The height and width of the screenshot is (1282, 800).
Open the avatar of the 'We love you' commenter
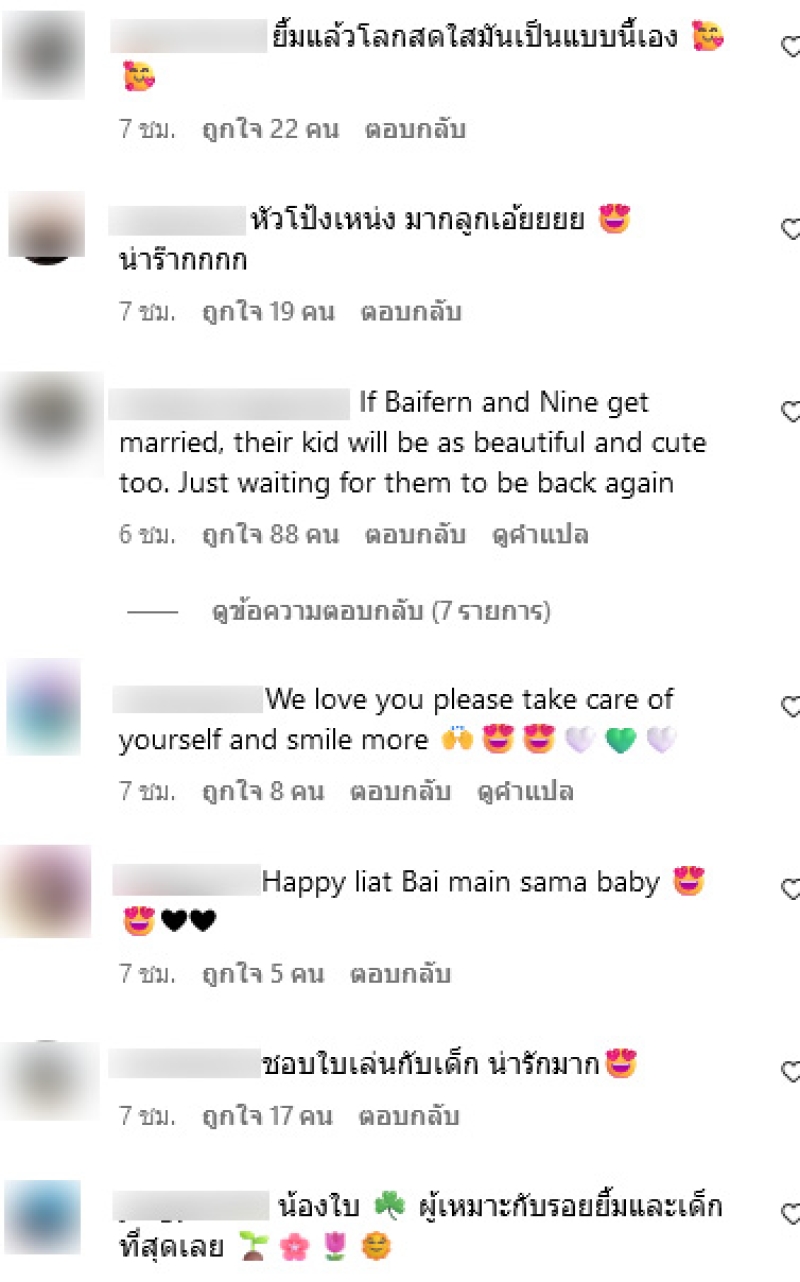[x=44, y=706]
